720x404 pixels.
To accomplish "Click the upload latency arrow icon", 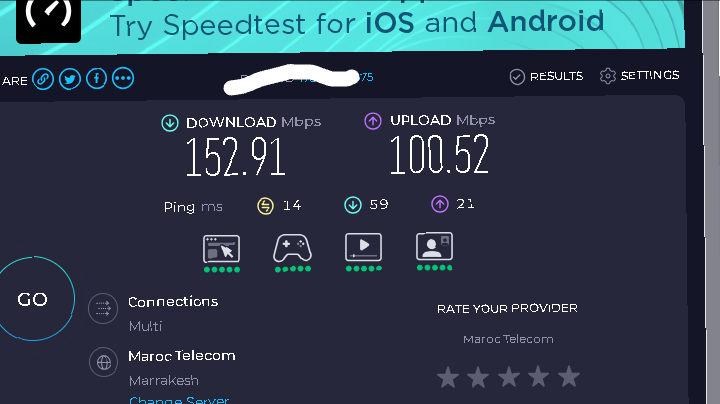I will (440, 204).
